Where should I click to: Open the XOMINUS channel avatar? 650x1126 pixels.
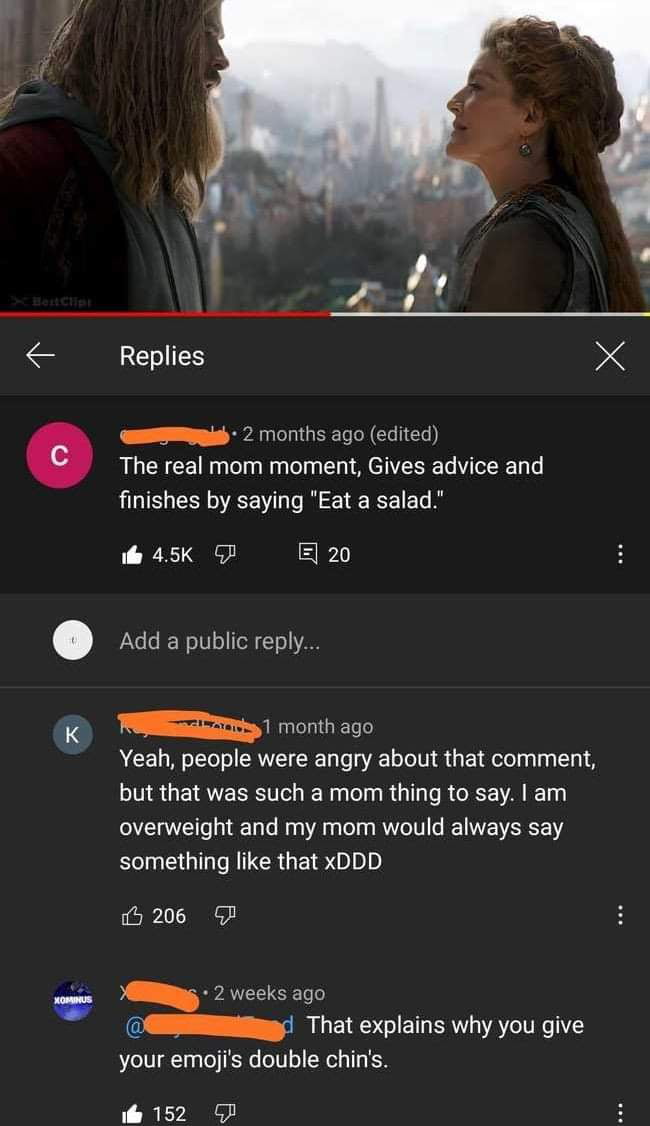click(73, 1000)
